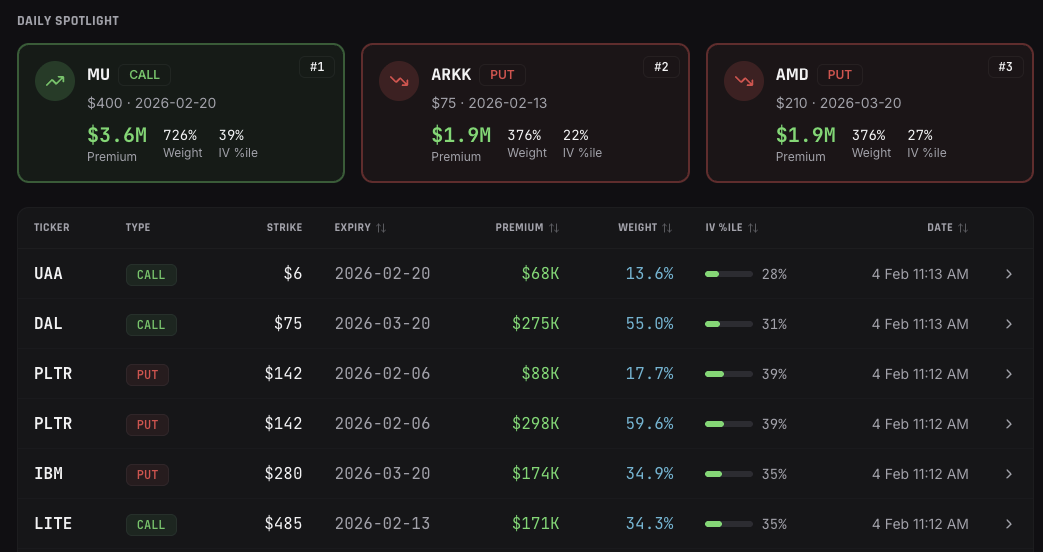Click the PUT badge on ARKK card
This screenshot has width=1043, height=552.
click(502, 74)
